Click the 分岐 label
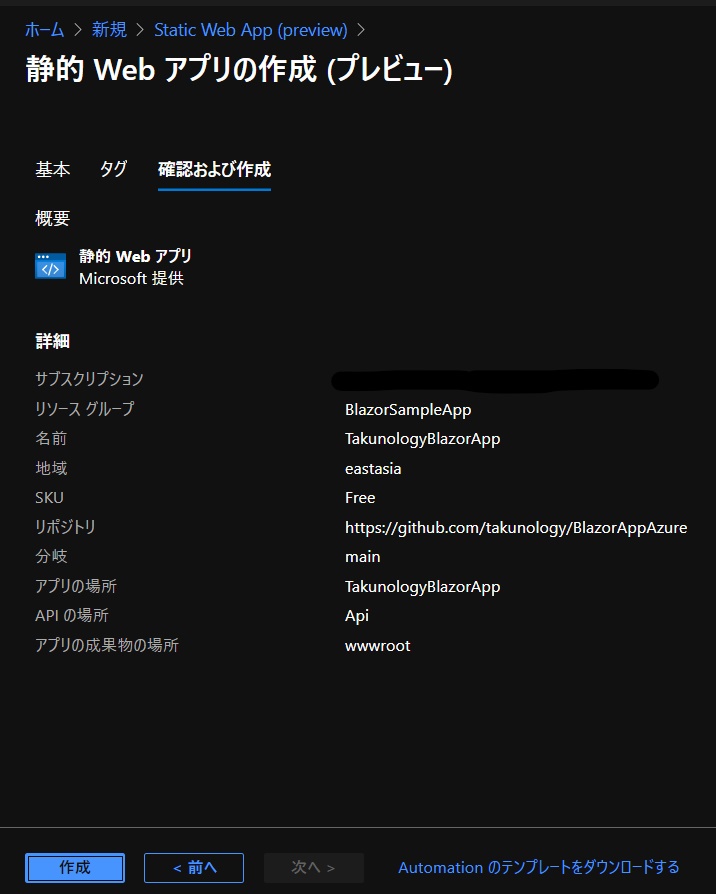This screenshot has width=716, height=894. (x=51, y=556)
